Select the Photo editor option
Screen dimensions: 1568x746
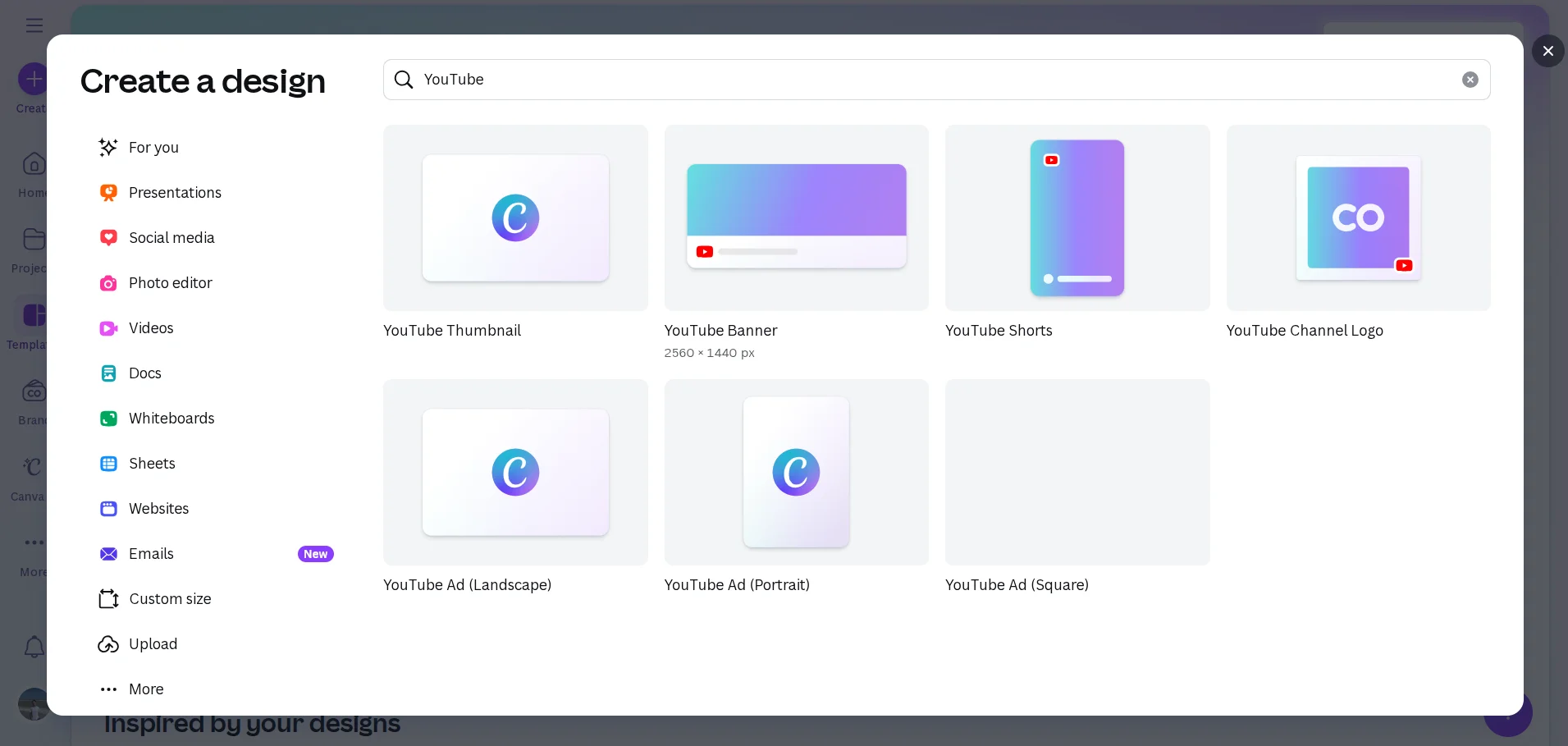[169, 282]
